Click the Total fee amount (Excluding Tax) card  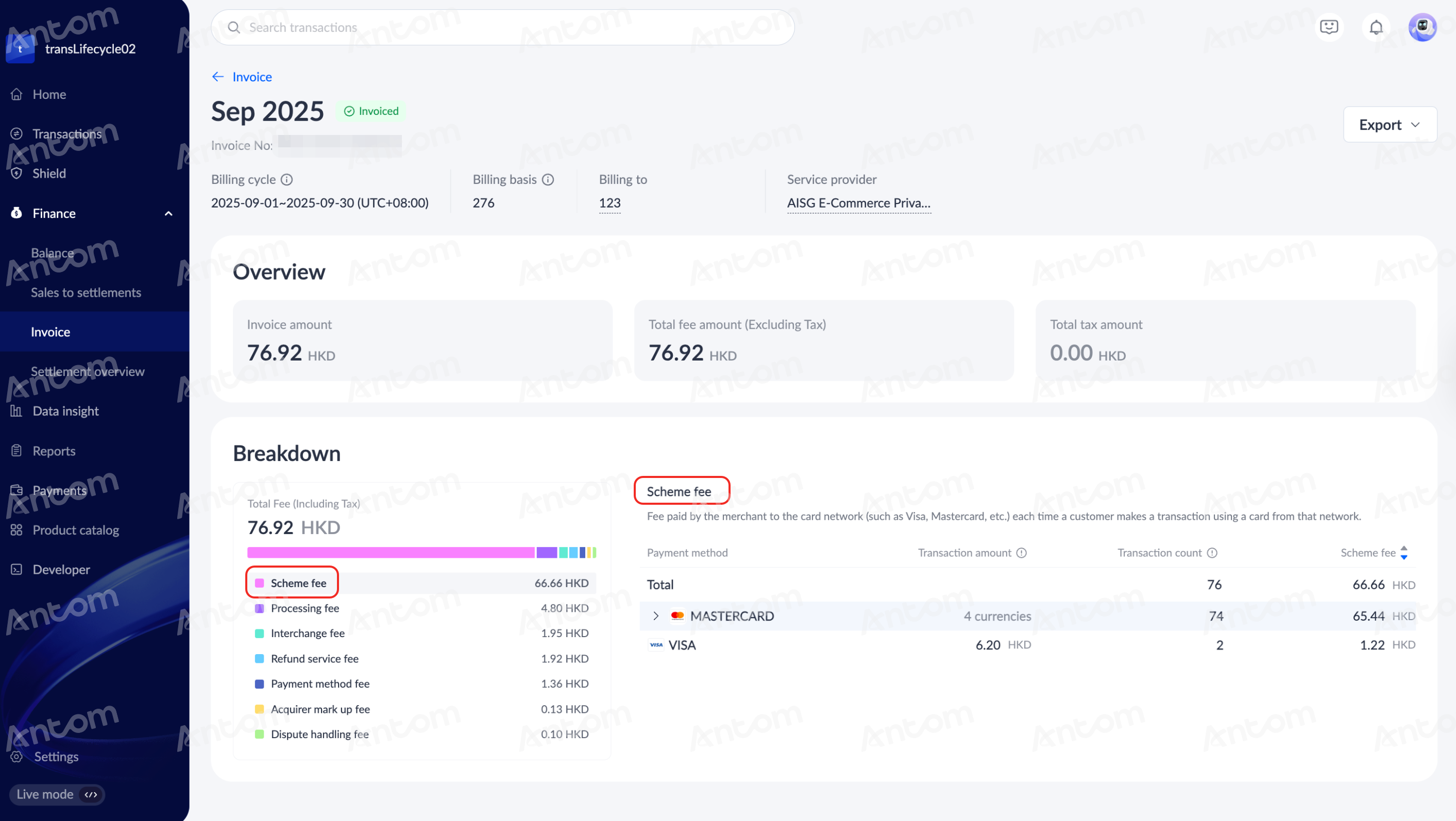pyautogui.click(x=824, y=341)
